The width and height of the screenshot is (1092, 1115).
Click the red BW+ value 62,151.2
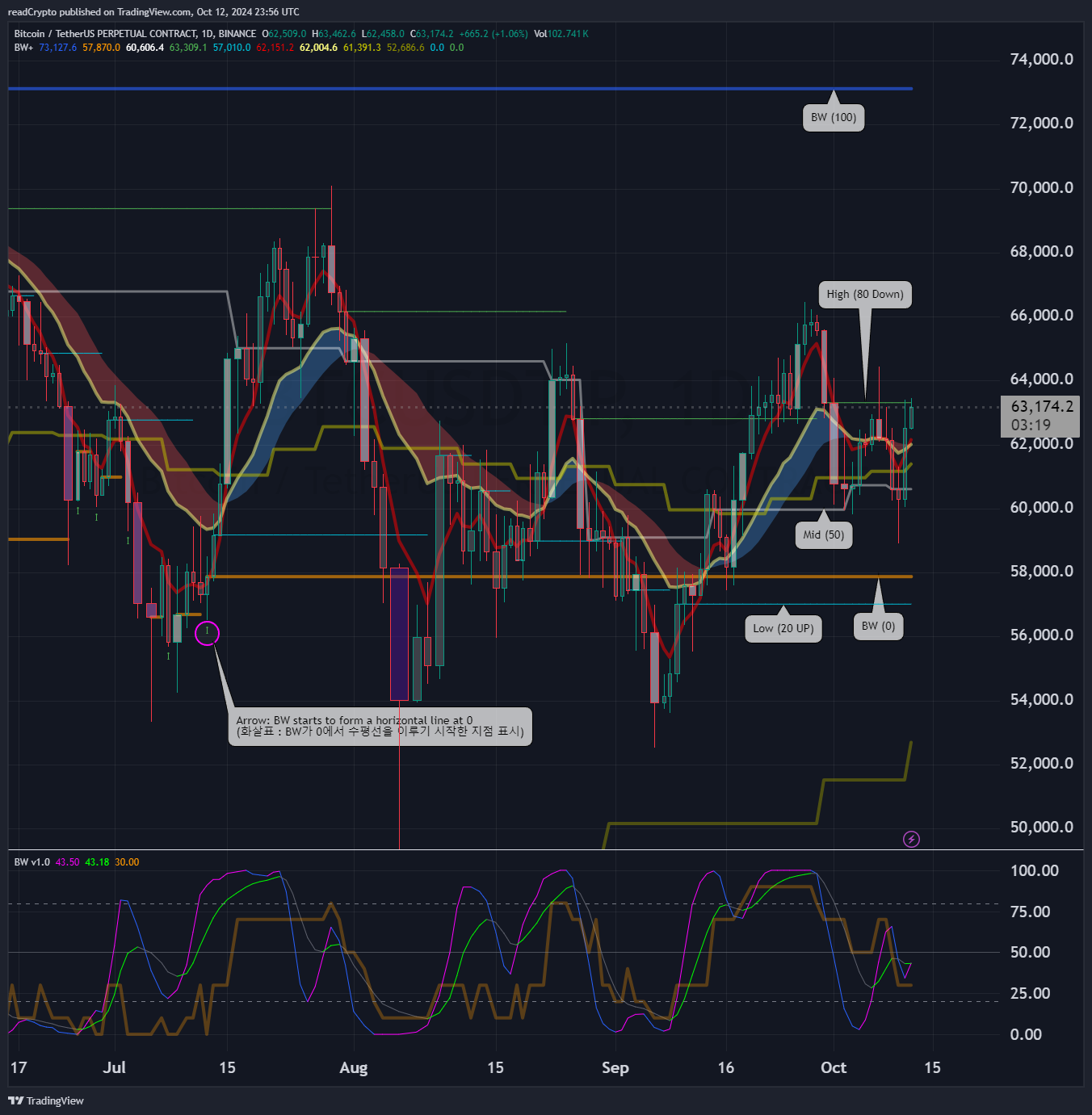point(275,48)
